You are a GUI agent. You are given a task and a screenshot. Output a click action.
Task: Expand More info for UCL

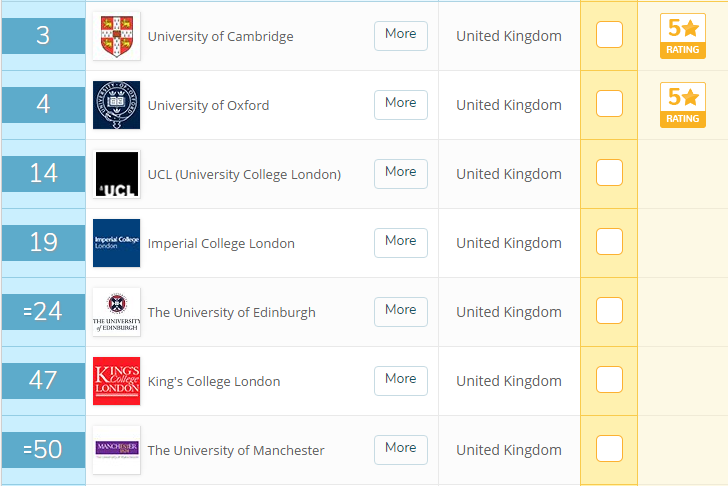[x=400, y=173]
